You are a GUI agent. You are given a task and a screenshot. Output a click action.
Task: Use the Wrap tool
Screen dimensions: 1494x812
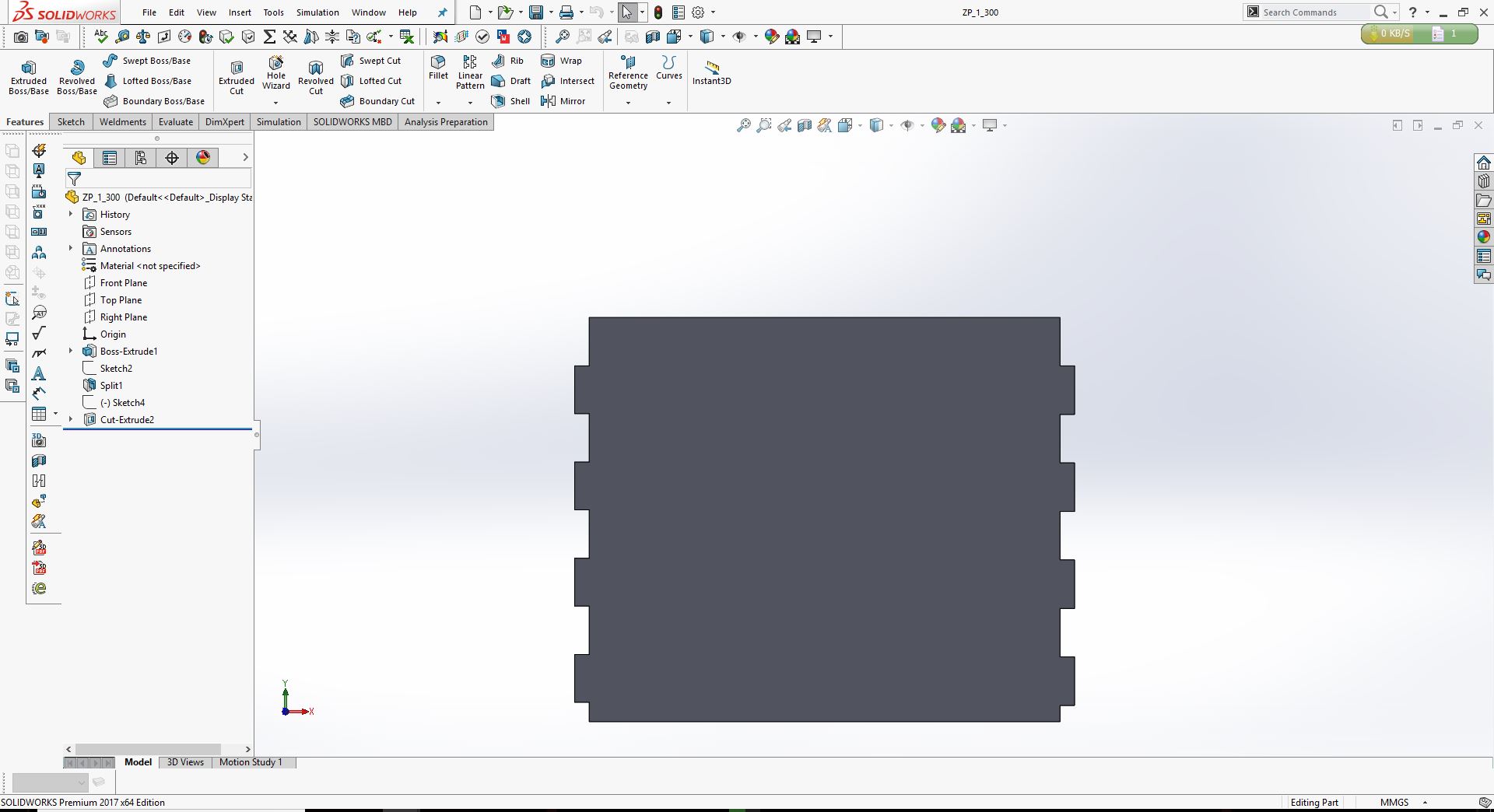coord(561,61)
